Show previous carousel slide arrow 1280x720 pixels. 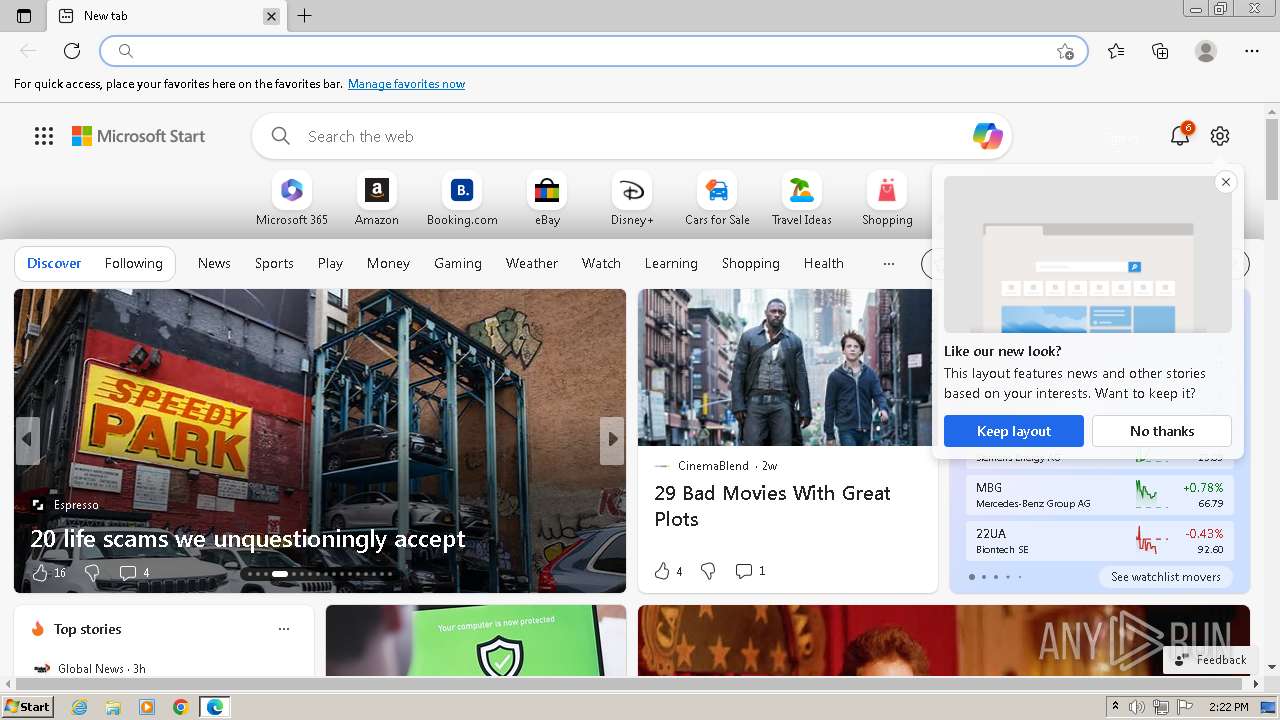click(x=27, y=439)
